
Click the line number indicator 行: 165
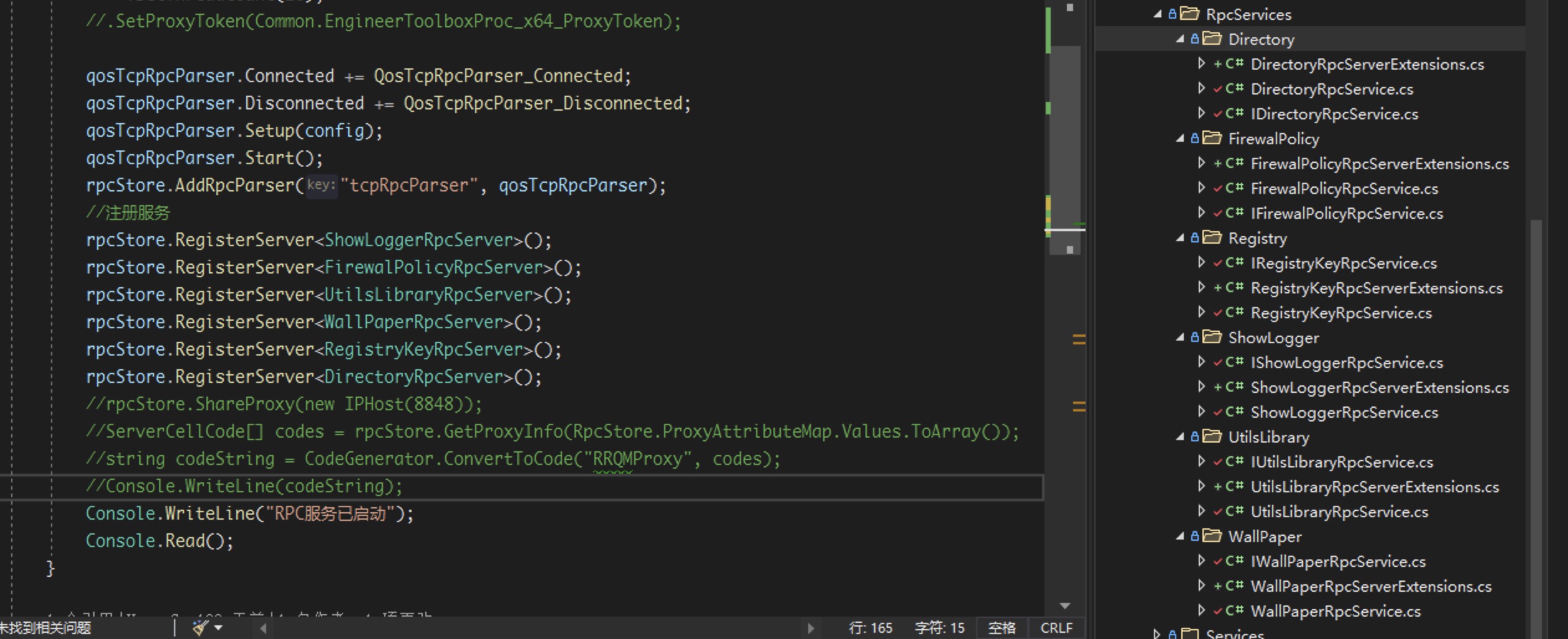click(x=870, y=628)
